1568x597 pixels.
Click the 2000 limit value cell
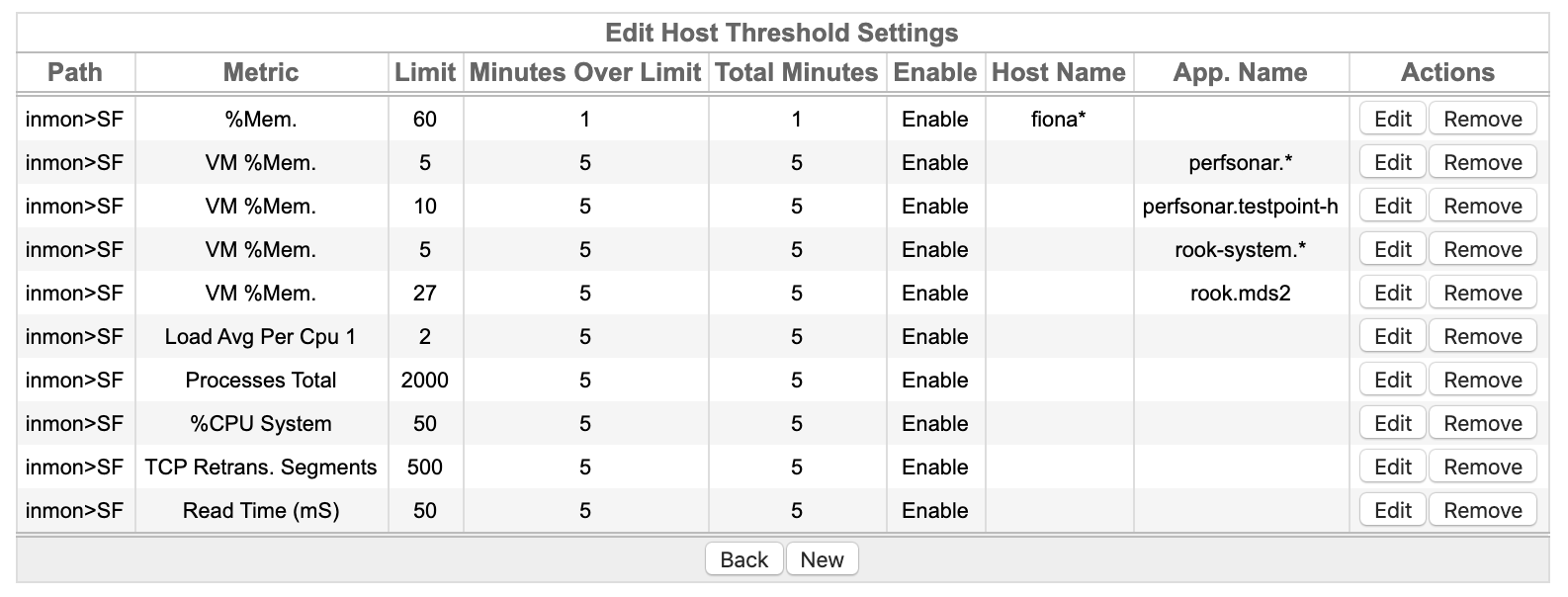click(x=425, y=380)
